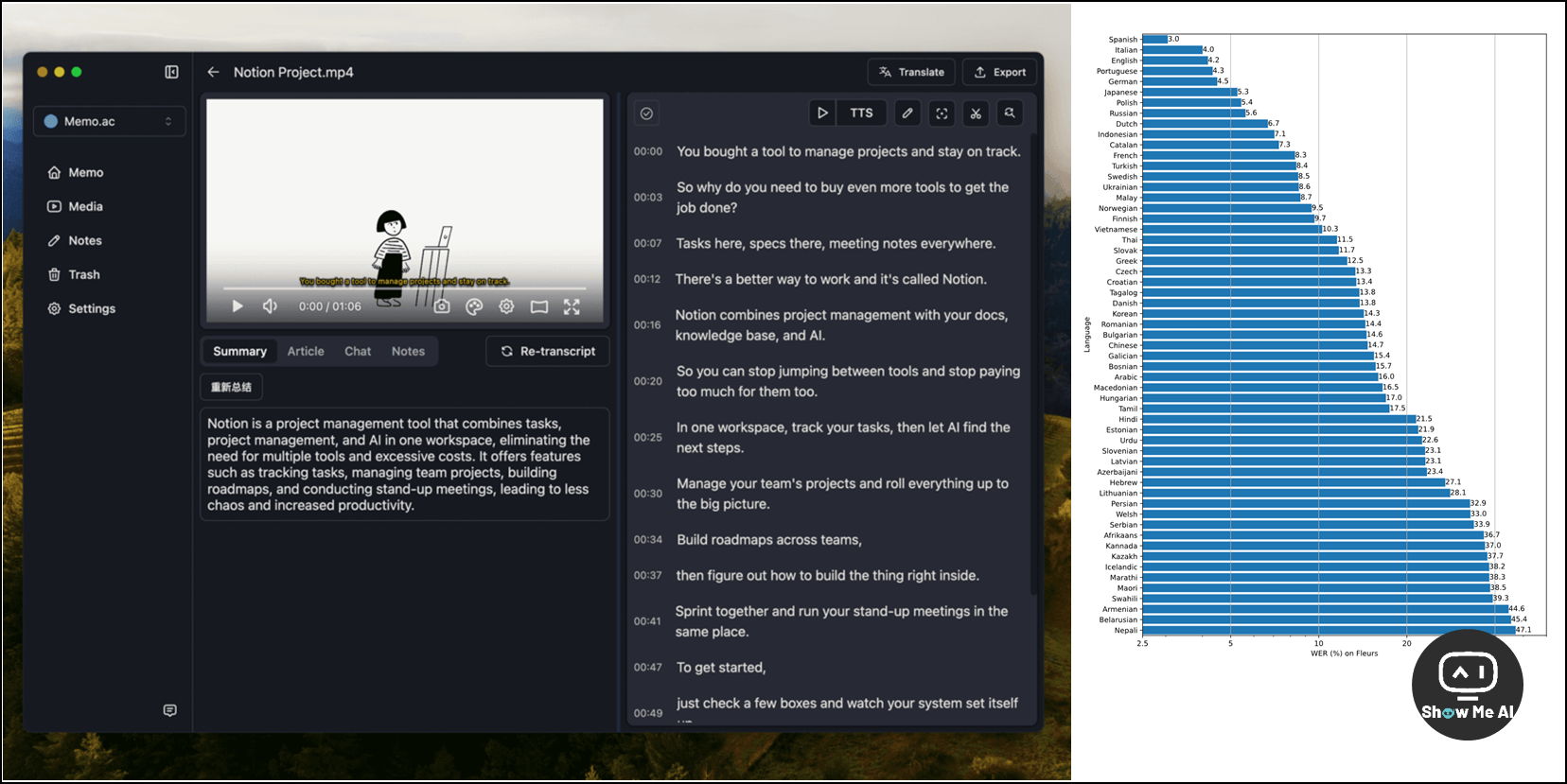Click the transcript play triangle button
Screen dimensions: 1567x784
coord(822,113)
